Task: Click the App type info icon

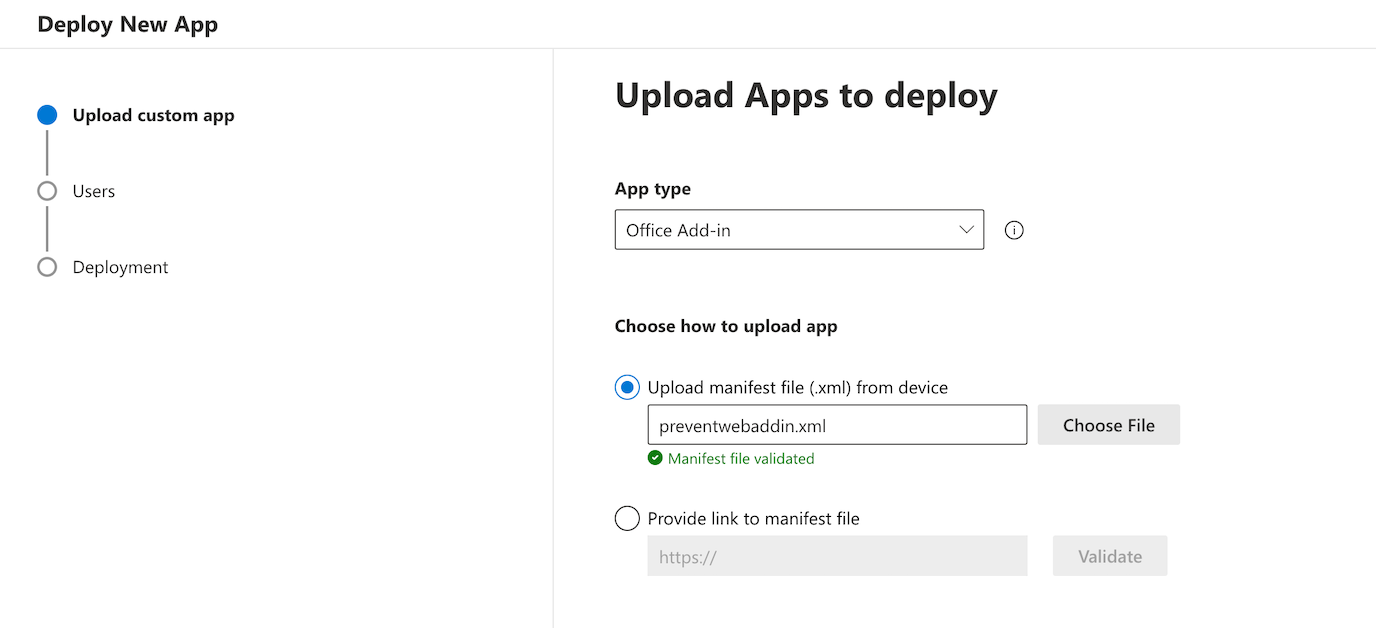Action: click(1013, 230)
